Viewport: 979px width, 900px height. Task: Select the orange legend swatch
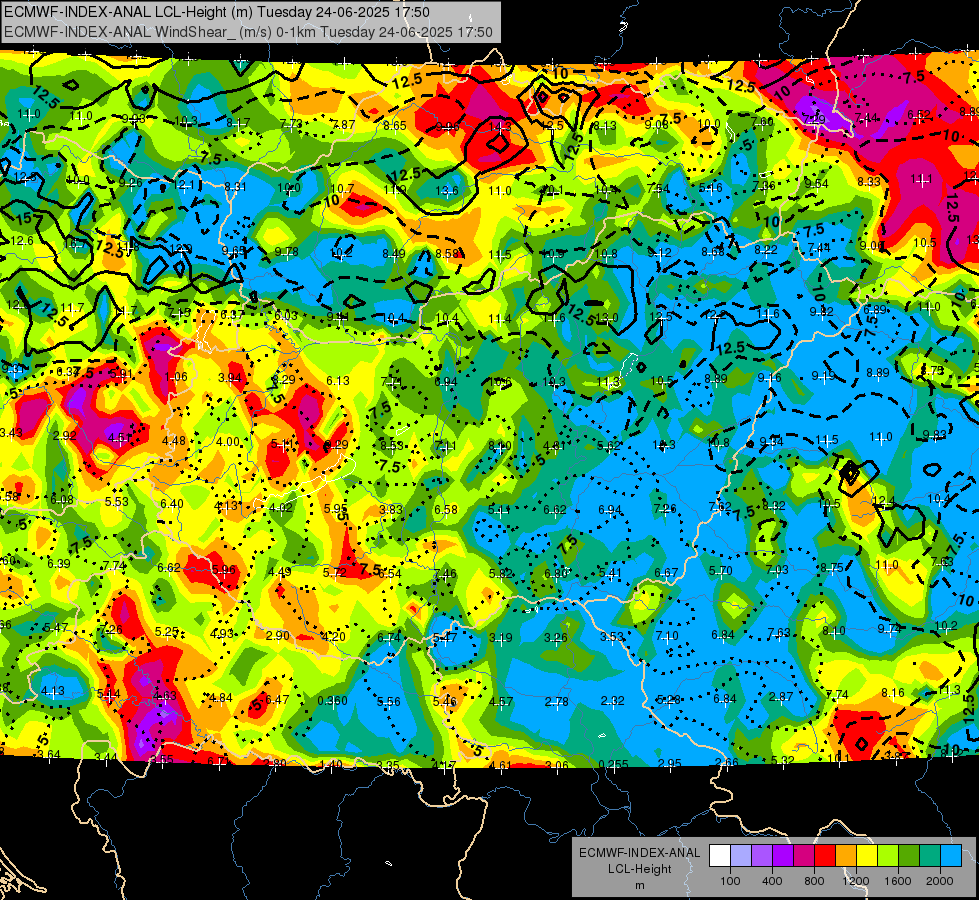coord(846,856)
